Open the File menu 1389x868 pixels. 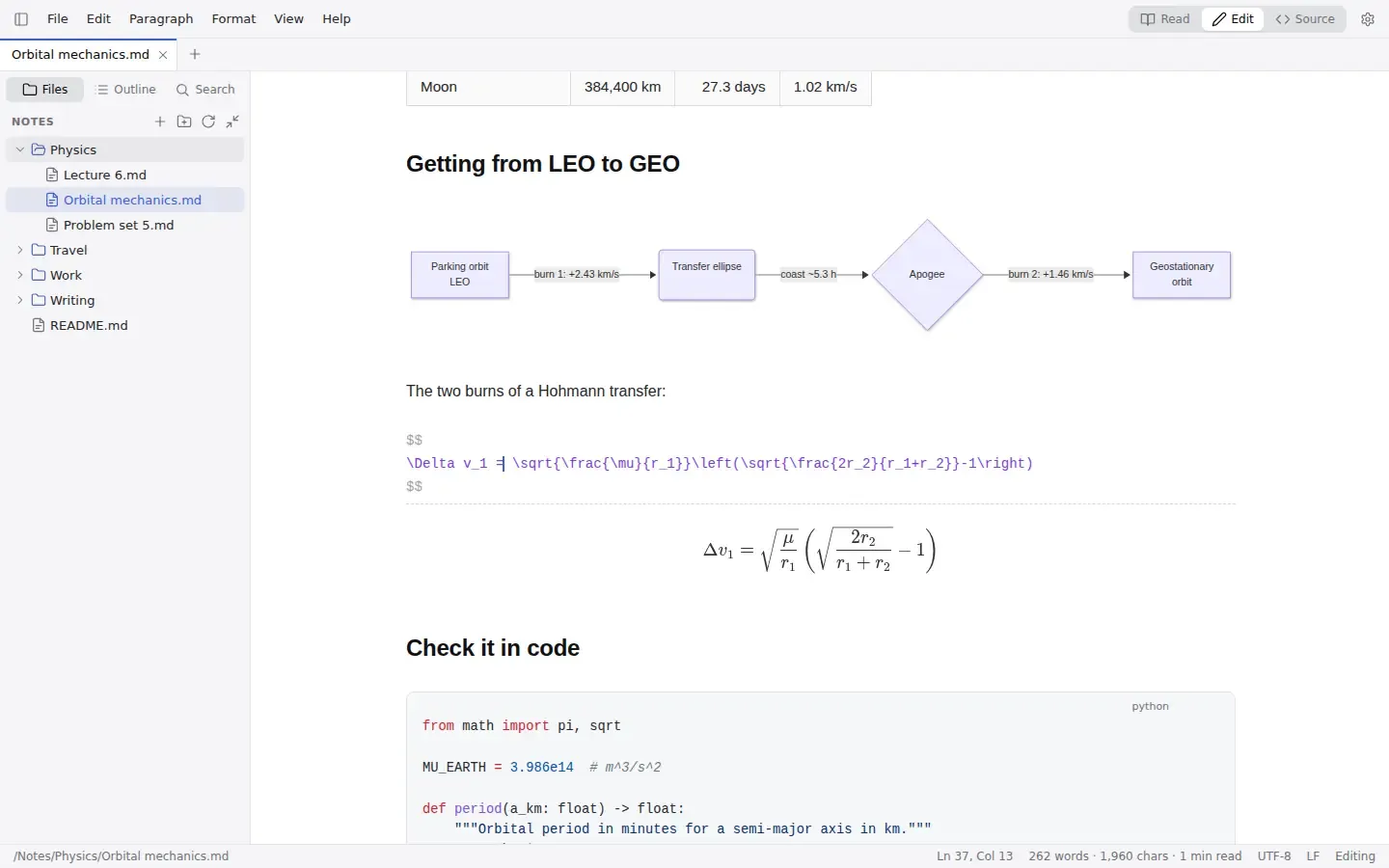tap(58, 19)
